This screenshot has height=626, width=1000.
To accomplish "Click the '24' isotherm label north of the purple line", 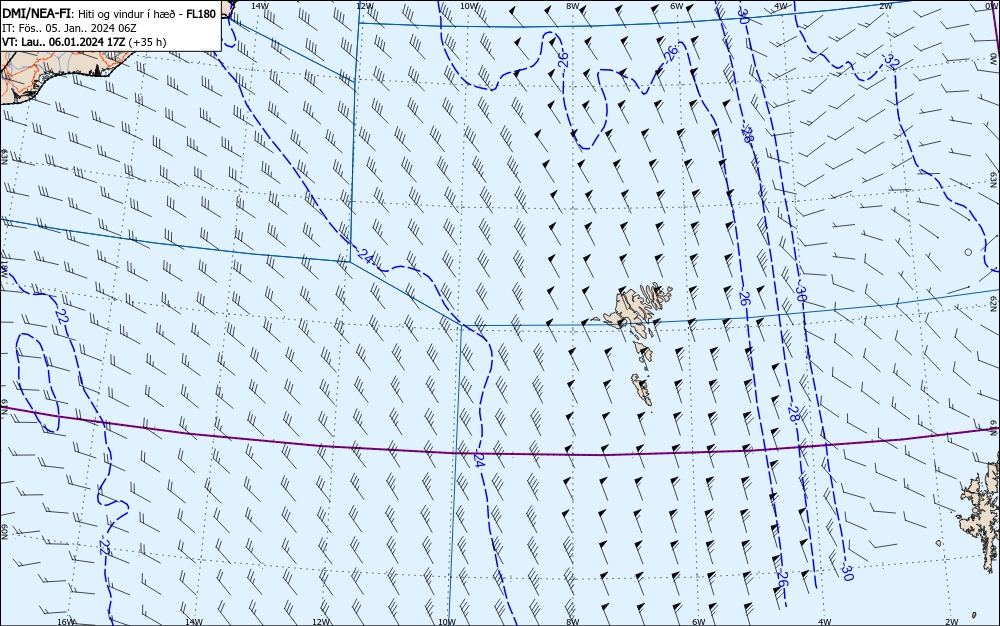I will coord(365,256).
